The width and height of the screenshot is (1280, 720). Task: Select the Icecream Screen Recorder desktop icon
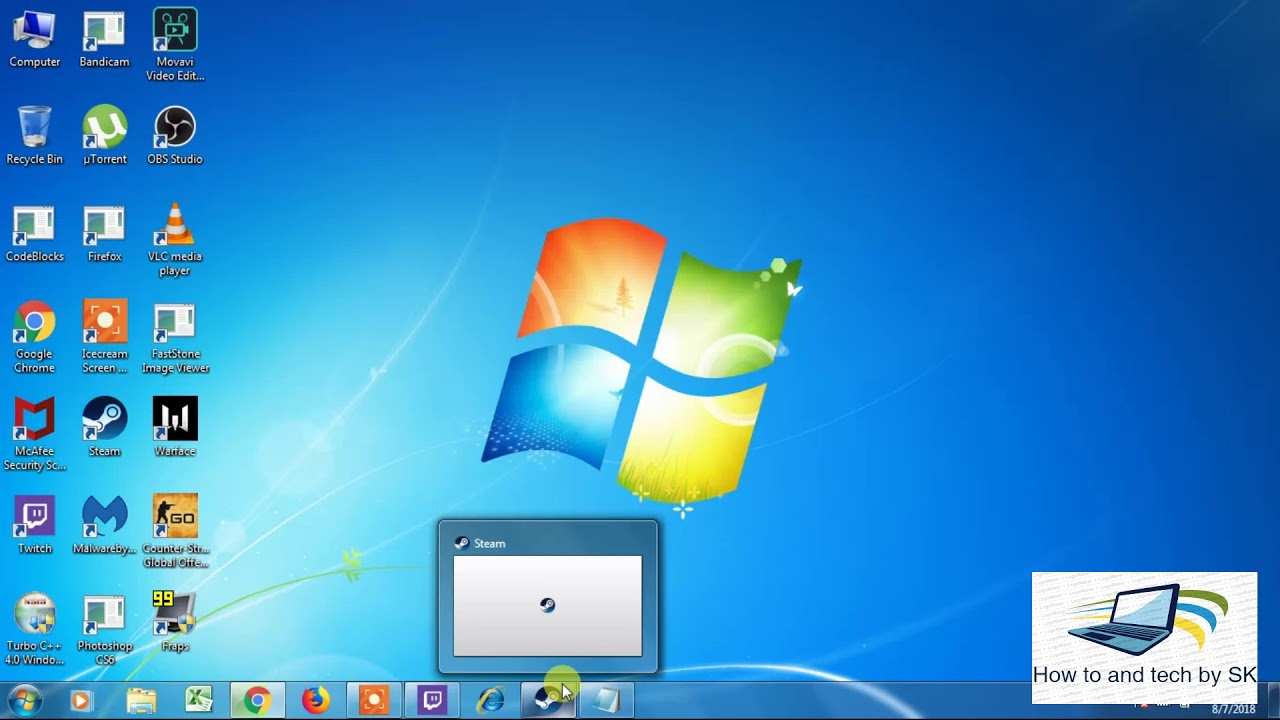click(x=105, y=338)
